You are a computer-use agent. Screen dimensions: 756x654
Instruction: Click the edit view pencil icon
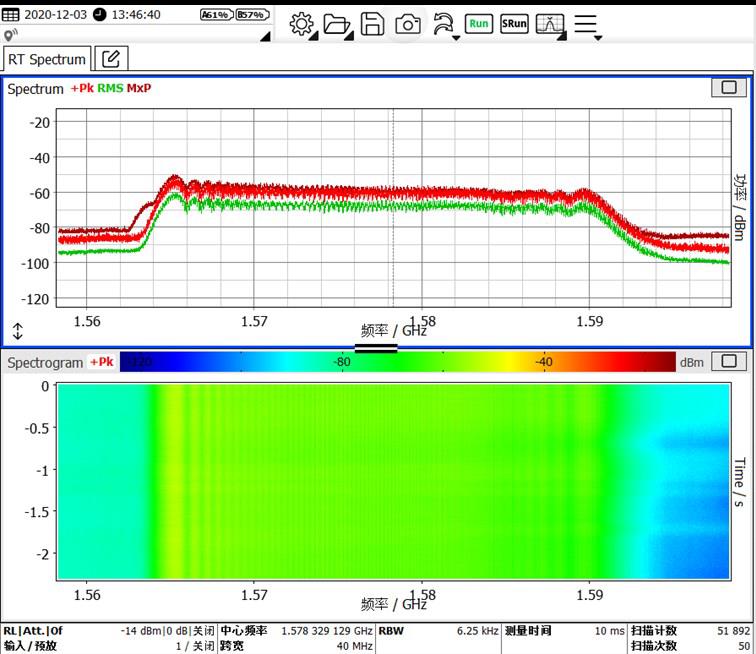(111, 59)
